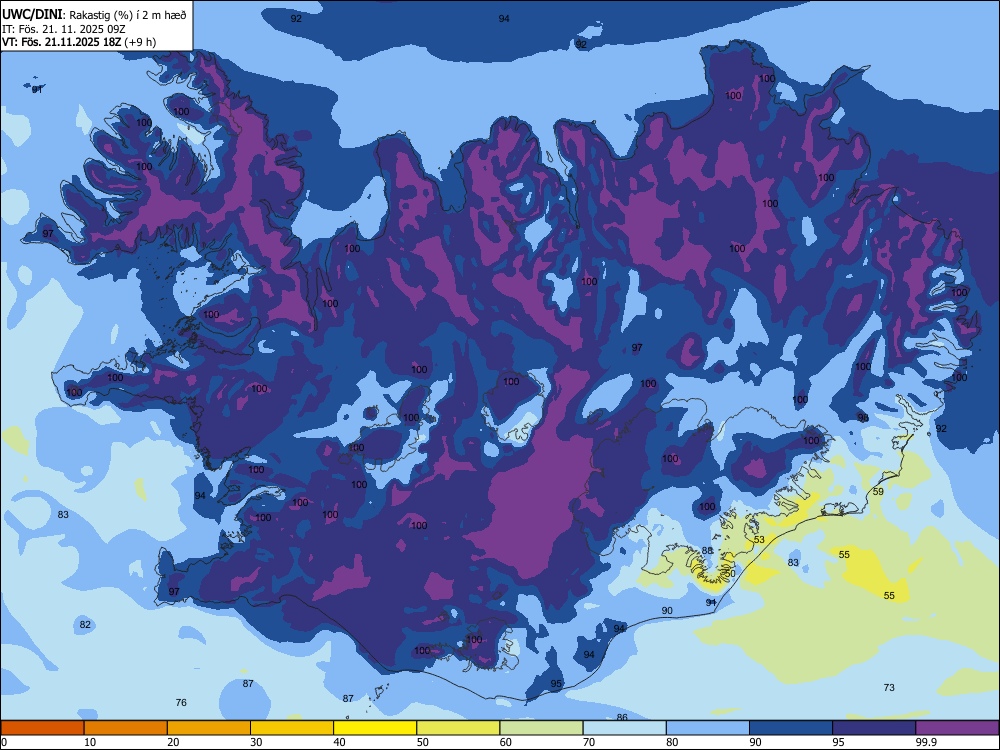Click the '20' legend tick label
The height and width of the screenshot is (750, 1000).
click(173, 742)
